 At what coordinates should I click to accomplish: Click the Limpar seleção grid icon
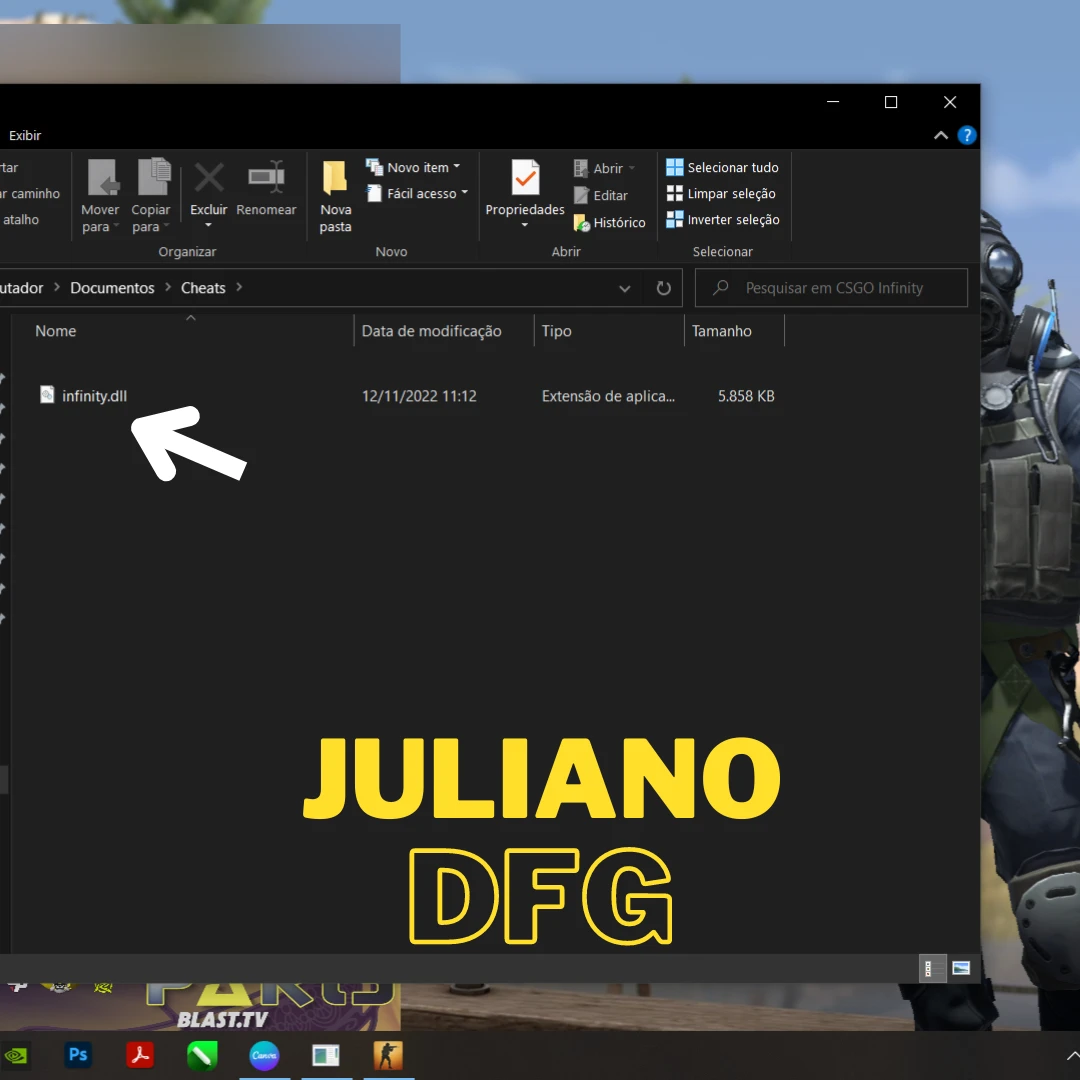coord(675,194)
